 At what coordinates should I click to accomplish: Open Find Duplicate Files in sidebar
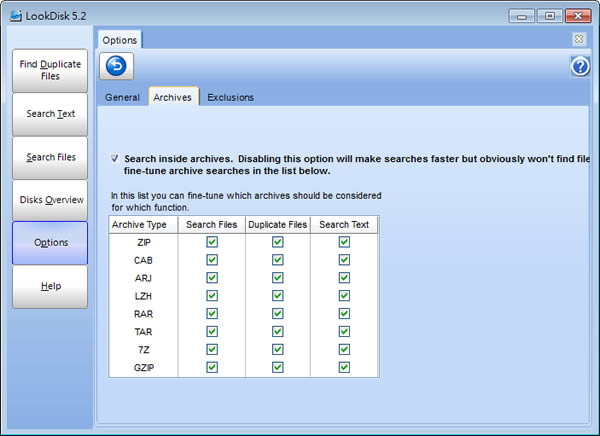[x=50, y=70]
